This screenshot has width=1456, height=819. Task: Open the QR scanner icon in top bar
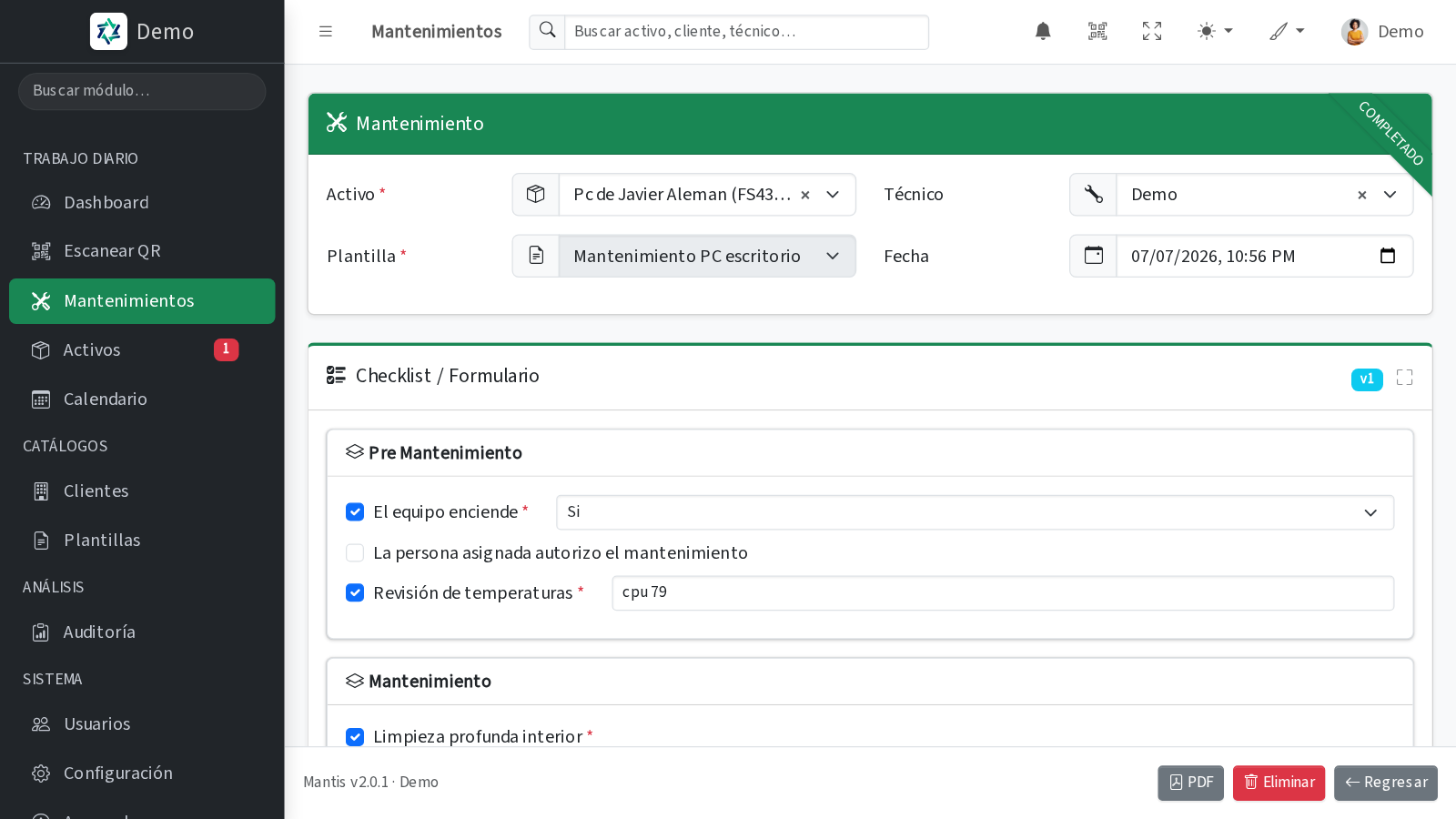click(1097, 32)
